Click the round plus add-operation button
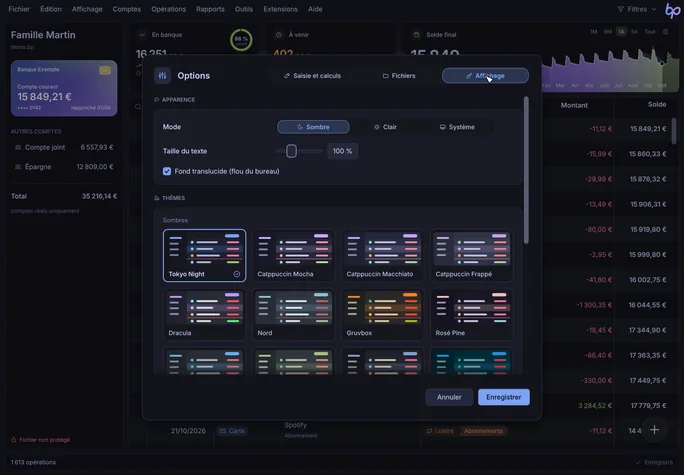Image resolution: width=684 pixels, height=475 pixels. [654, 430]
